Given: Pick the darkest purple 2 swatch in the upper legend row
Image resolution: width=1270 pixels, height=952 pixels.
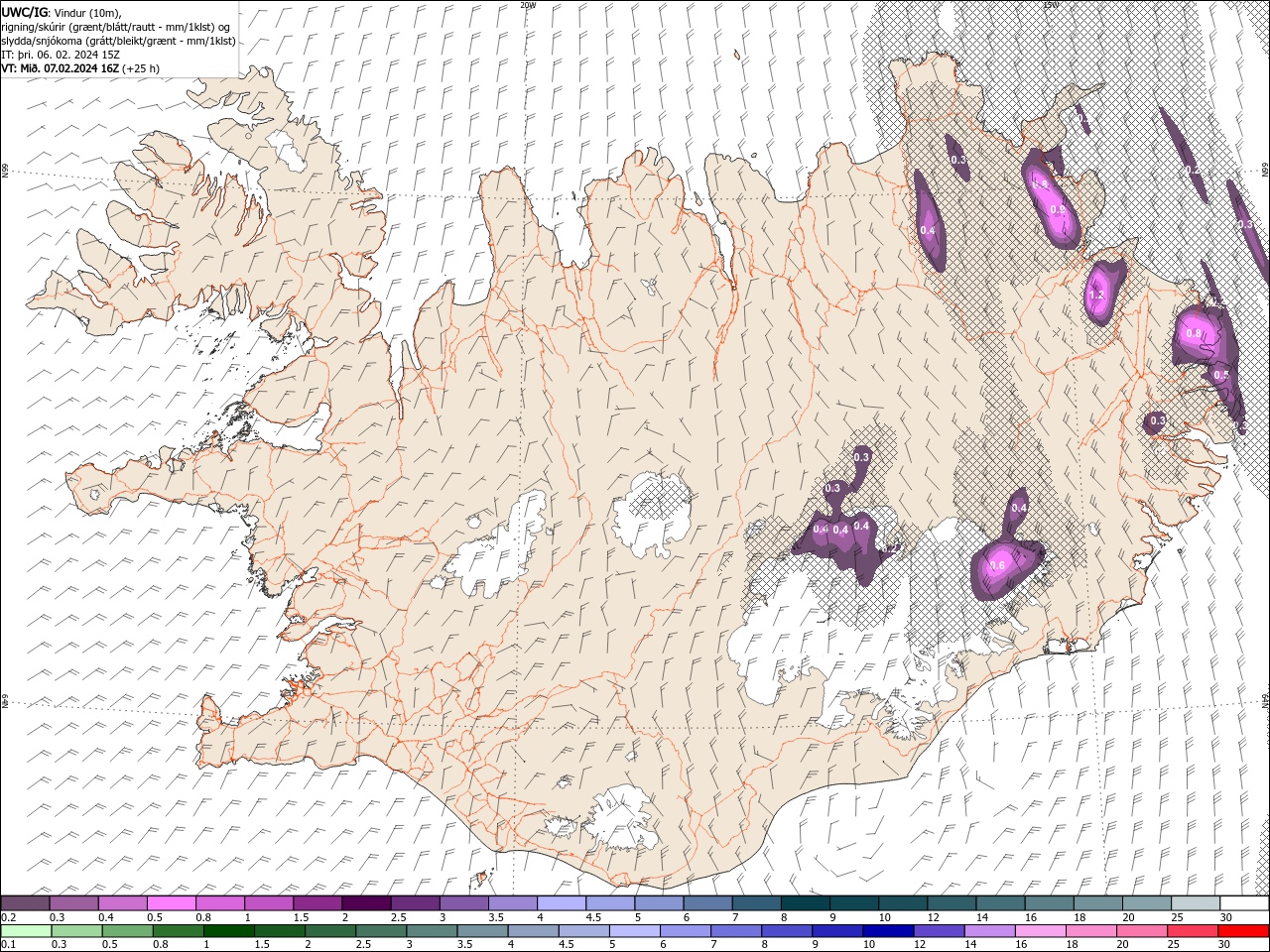Looking at the screenshot, I should 366,903.
